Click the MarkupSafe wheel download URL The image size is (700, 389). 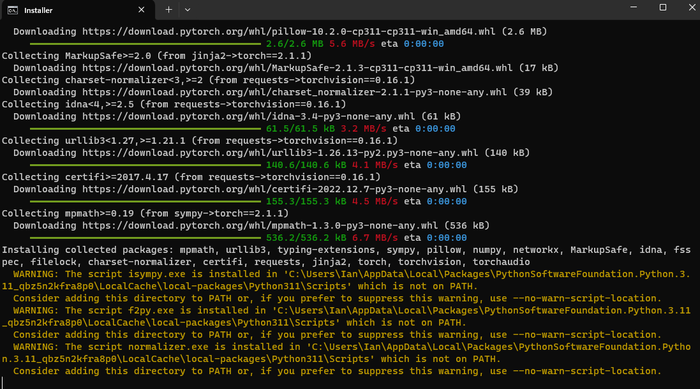click(x=297, y=68)
